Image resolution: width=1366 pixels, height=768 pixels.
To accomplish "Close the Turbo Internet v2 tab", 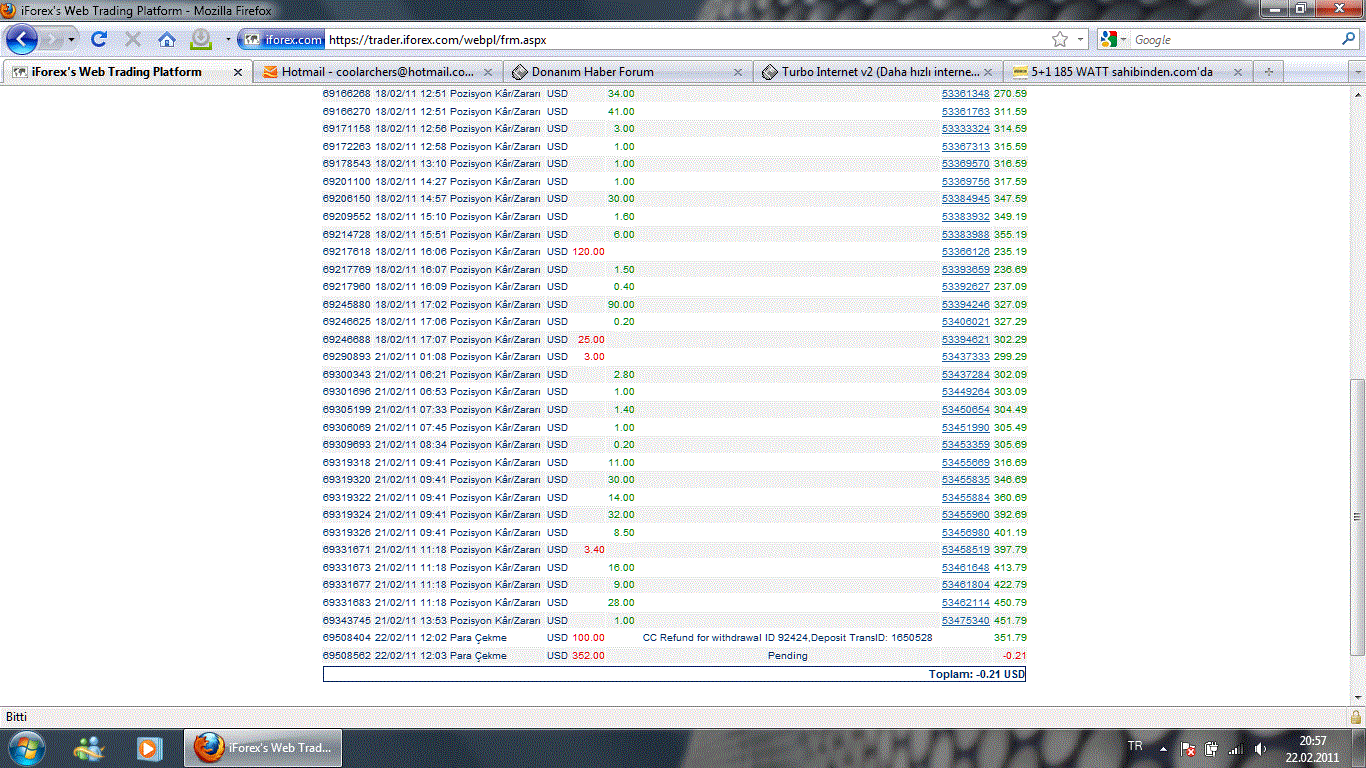I will 987,72.
